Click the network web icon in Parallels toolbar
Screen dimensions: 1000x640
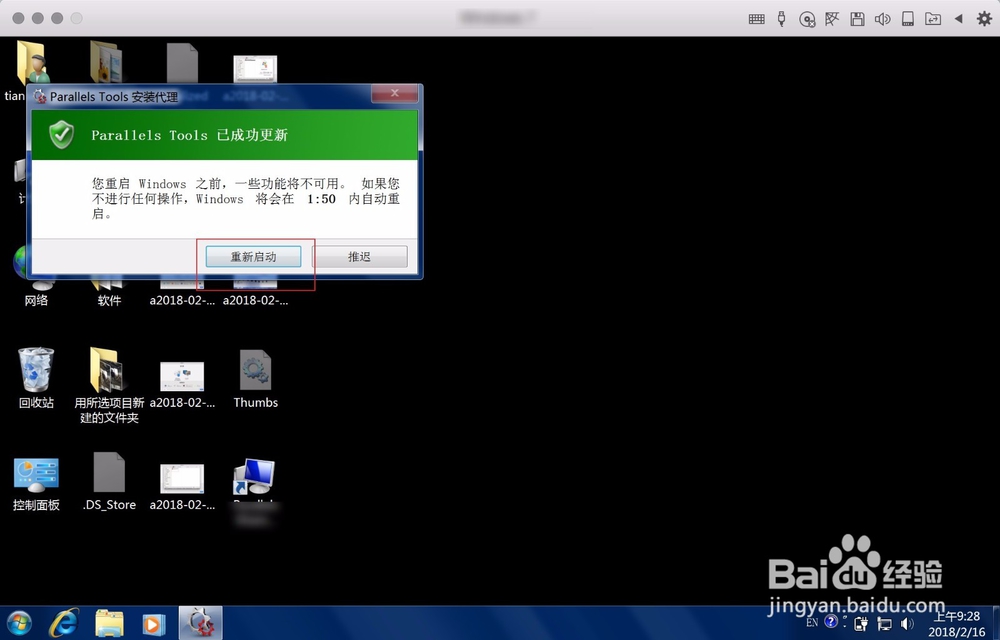tap(832, 19)
